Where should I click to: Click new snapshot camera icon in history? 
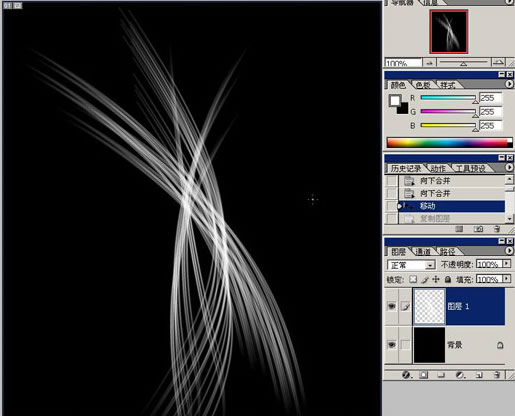(x=479, y=229)
